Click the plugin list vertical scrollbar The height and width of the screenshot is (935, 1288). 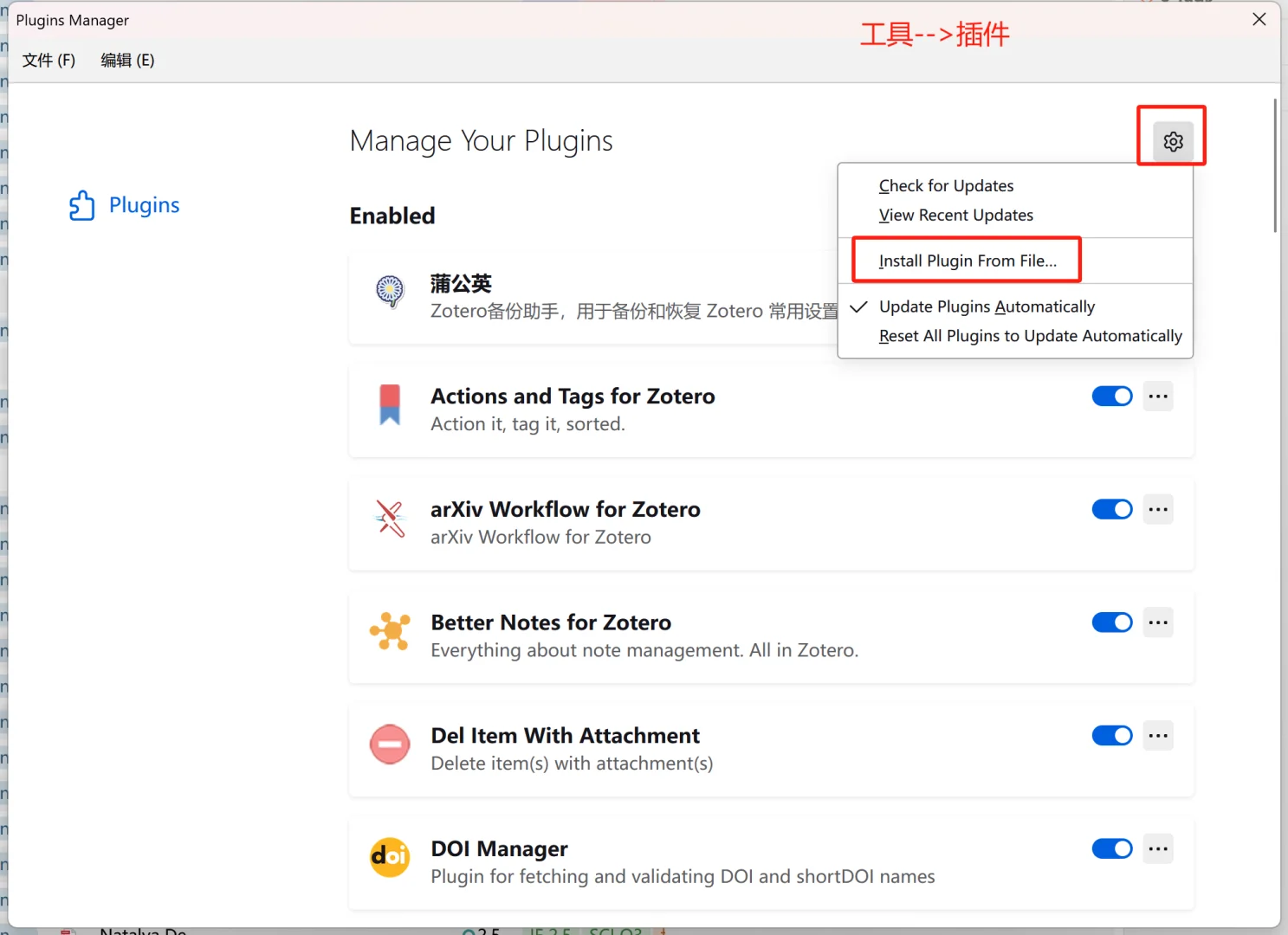pyautogui.click(x=1275, y=164)
